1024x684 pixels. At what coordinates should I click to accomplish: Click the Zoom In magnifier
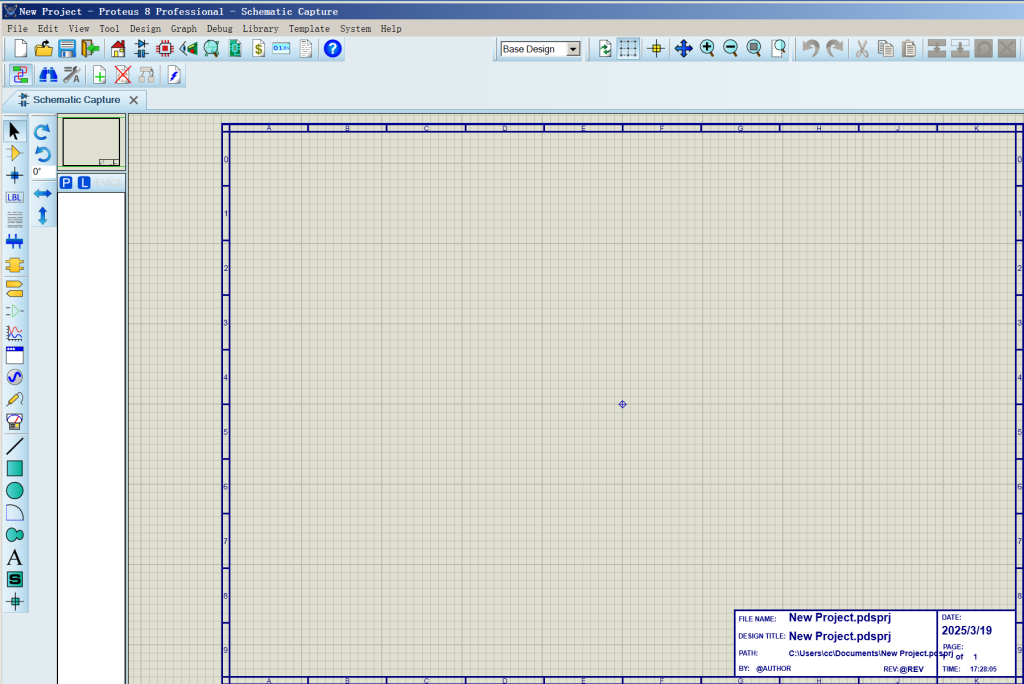(x=707, y=48)
